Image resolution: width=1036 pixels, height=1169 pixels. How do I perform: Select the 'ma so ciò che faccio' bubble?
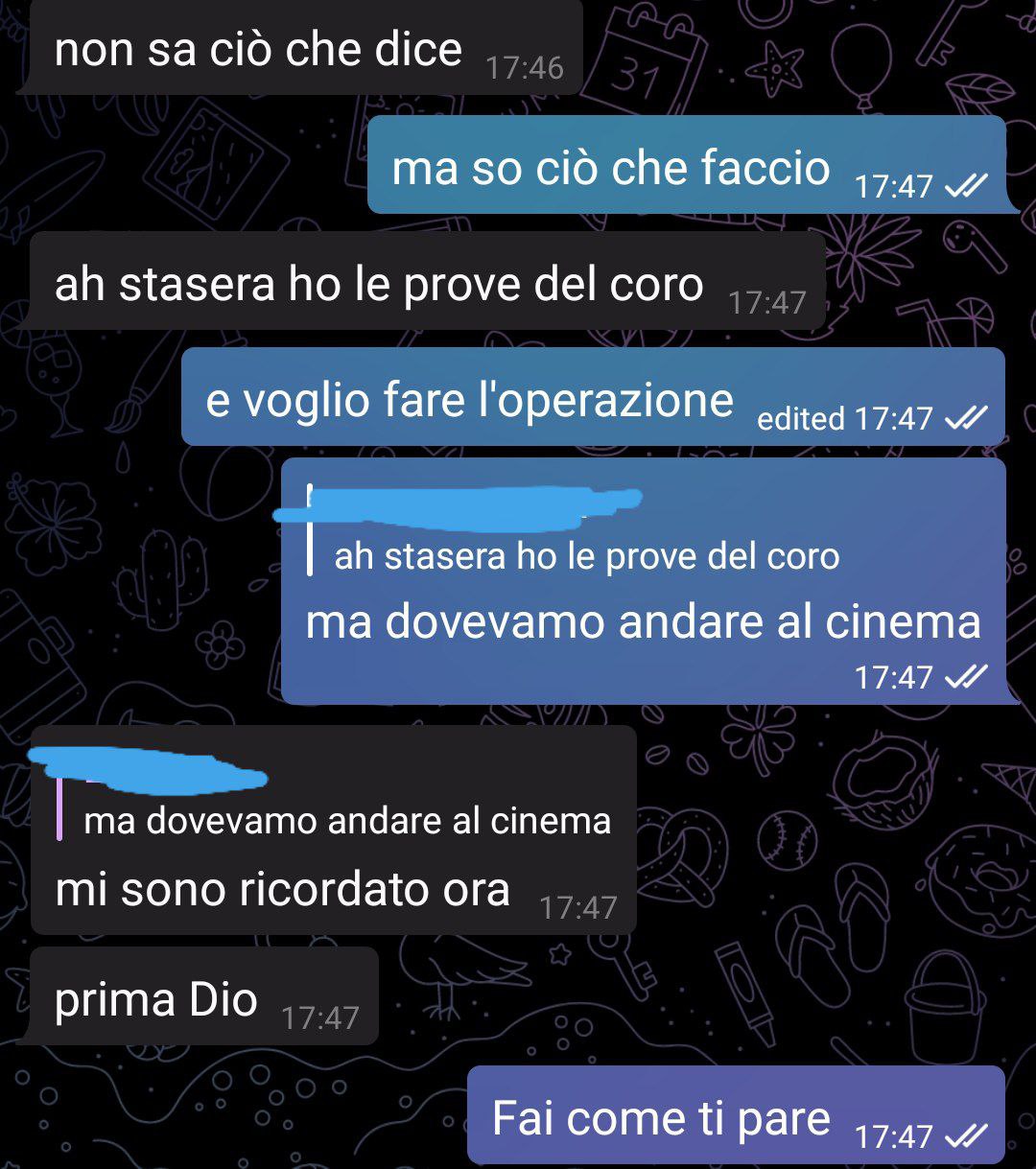(687, 165)
